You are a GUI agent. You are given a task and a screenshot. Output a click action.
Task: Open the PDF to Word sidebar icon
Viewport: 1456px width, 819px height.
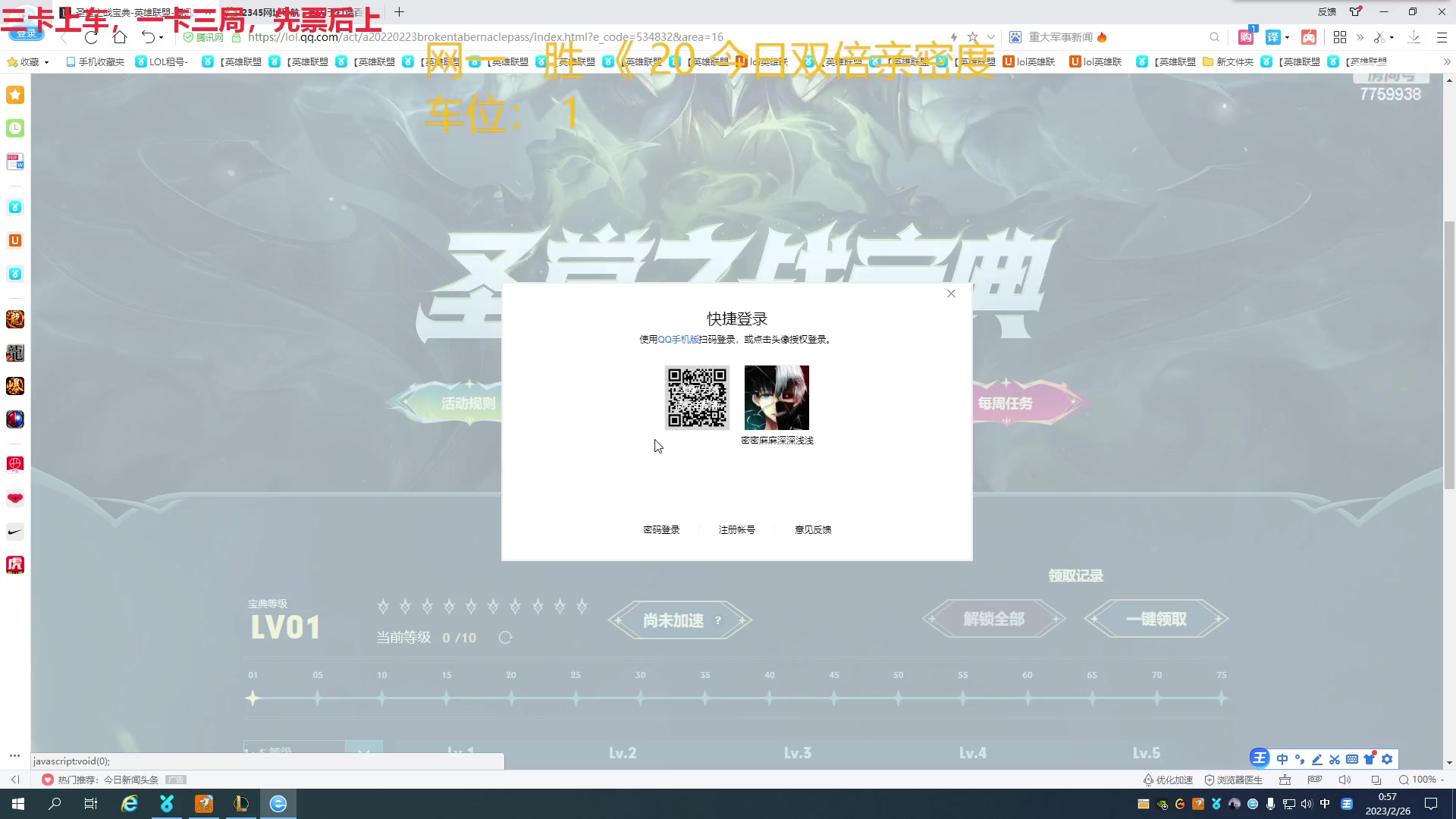[15, 162]
